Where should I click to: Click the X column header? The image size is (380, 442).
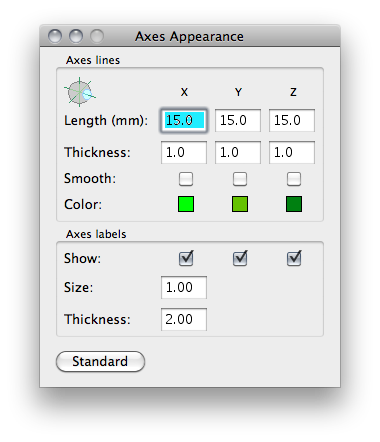click(x=184, y=92)
